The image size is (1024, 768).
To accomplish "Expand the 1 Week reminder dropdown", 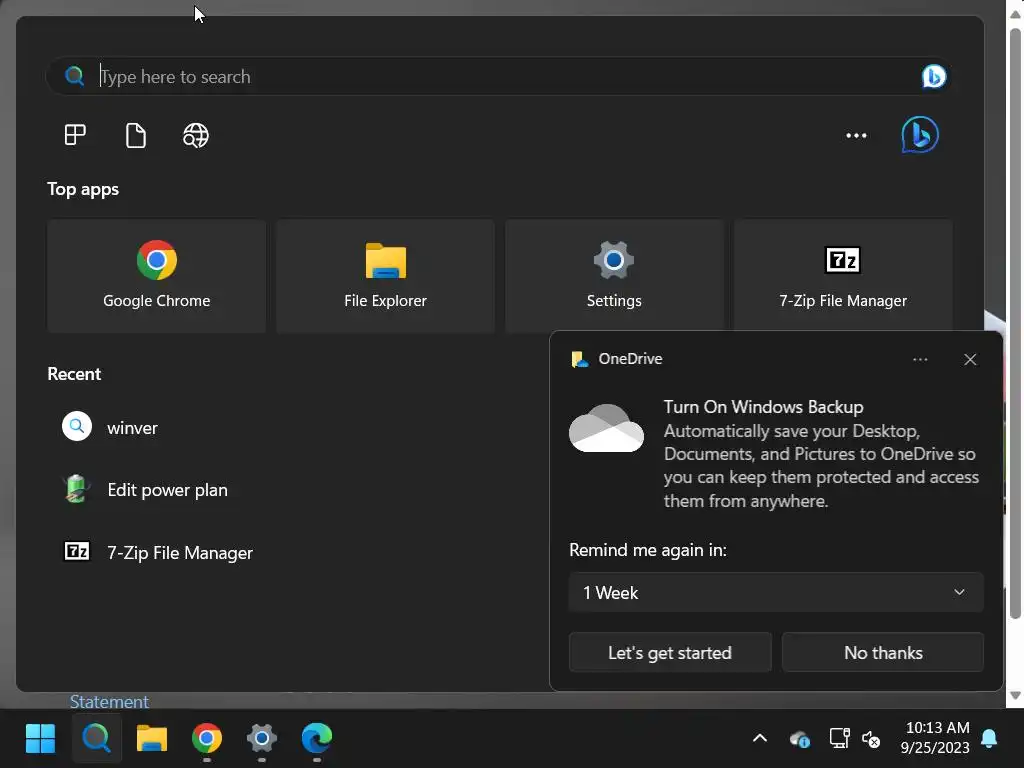I will [x=776, y=592].
